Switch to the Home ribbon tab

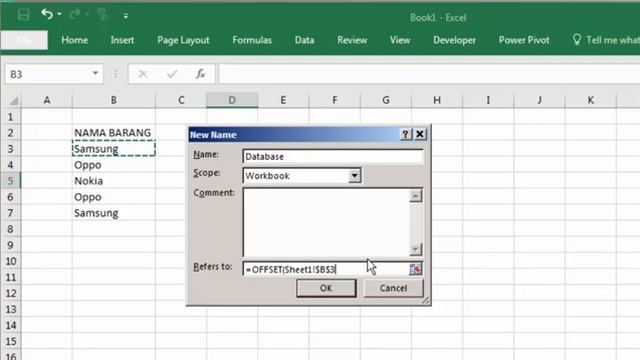click(x=74, y=40)
